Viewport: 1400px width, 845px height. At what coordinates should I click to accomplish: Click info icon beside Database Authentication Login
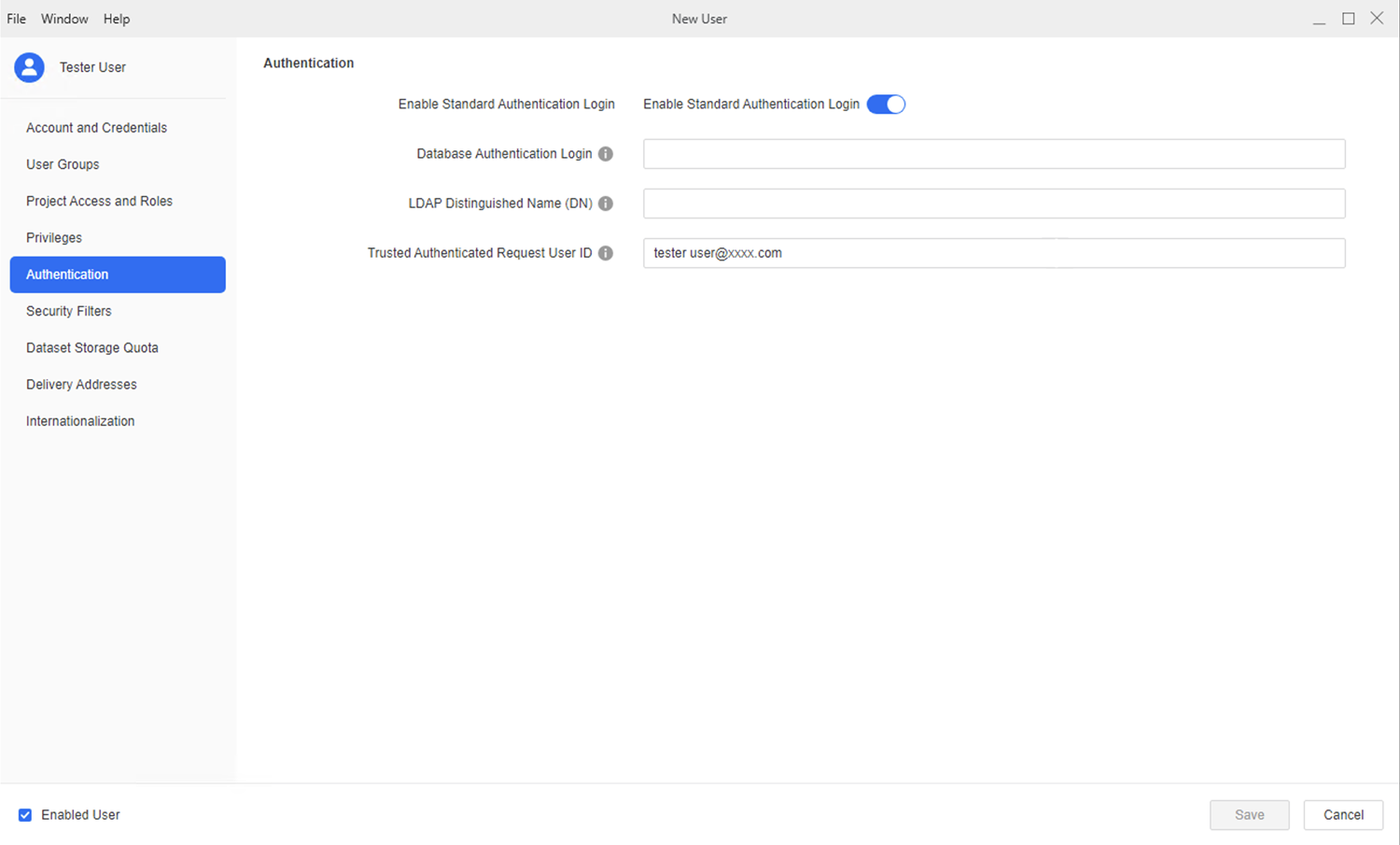(x=606, y=154)
